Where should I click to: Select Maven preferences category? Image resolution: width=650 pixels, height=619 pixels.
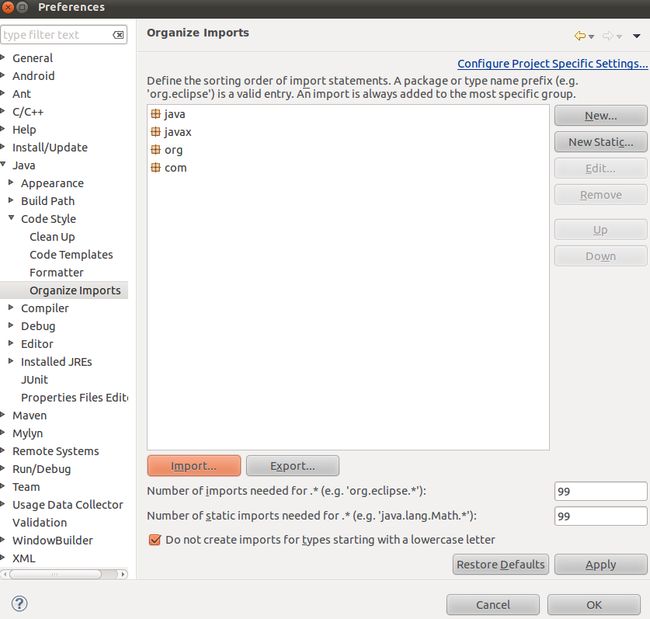29,415
